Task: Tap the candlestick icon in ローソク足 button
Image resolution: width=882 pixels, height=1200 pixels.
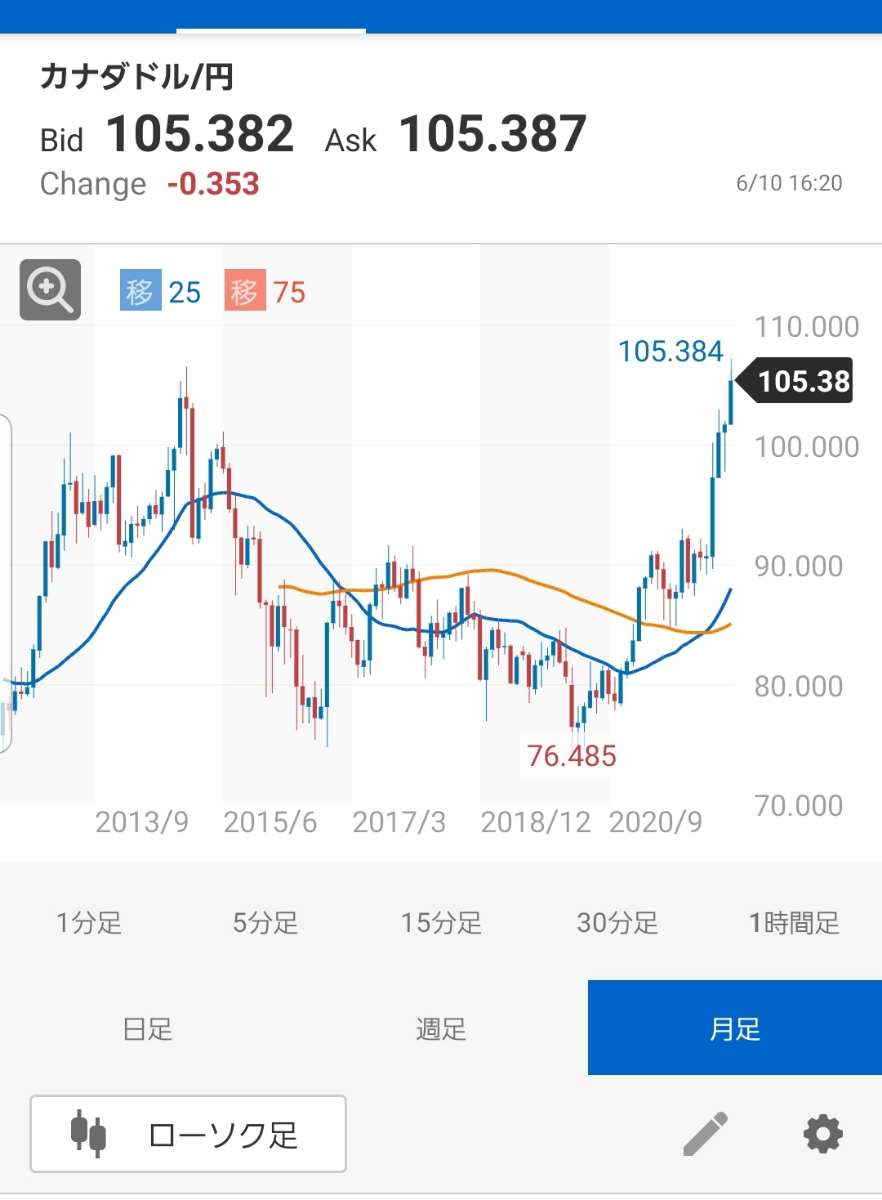Action: pyautogui.click(x=88, y=1134)
